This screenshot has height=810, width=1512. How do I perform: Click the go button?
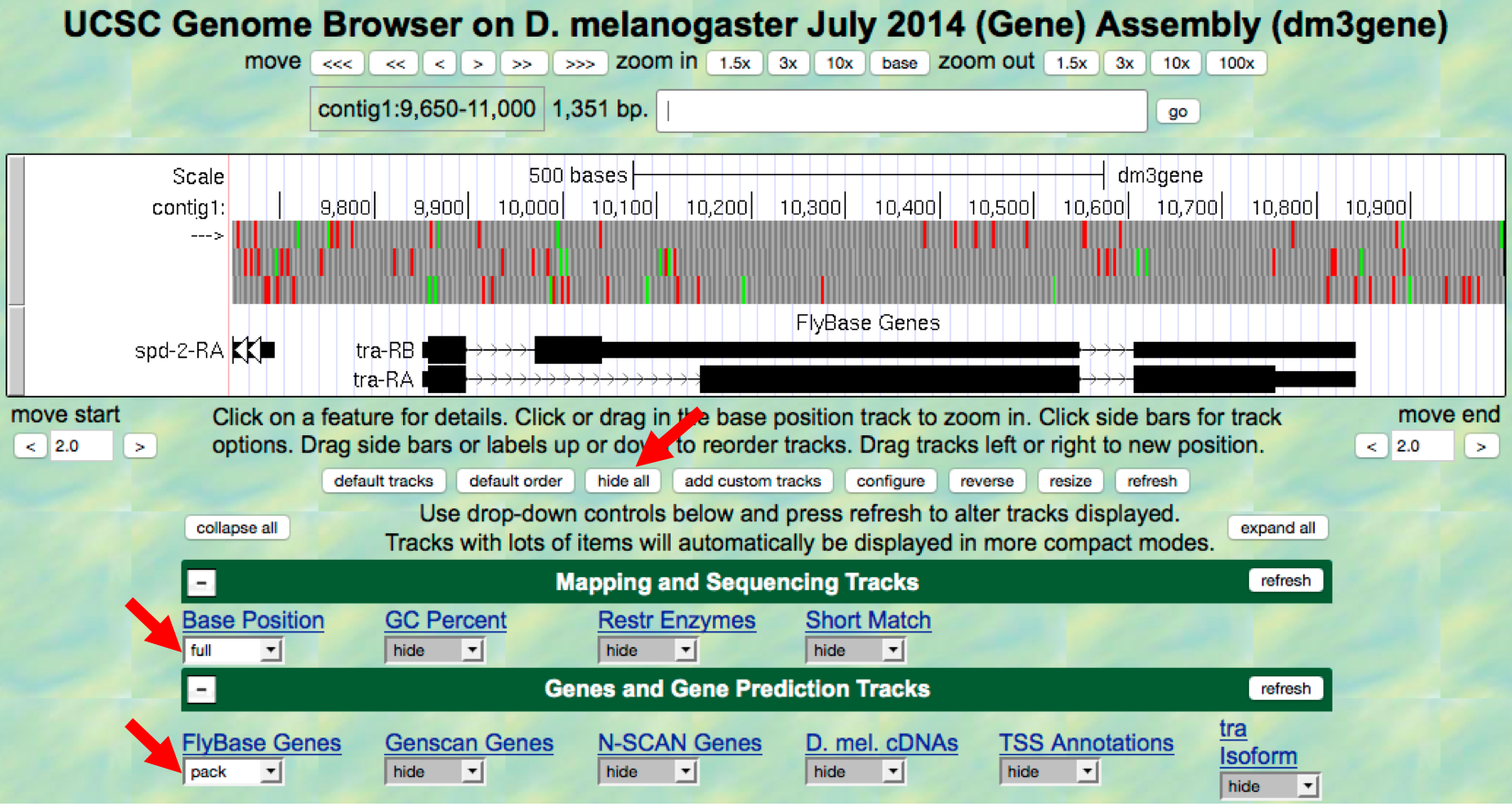click(x=1178, y=112)
